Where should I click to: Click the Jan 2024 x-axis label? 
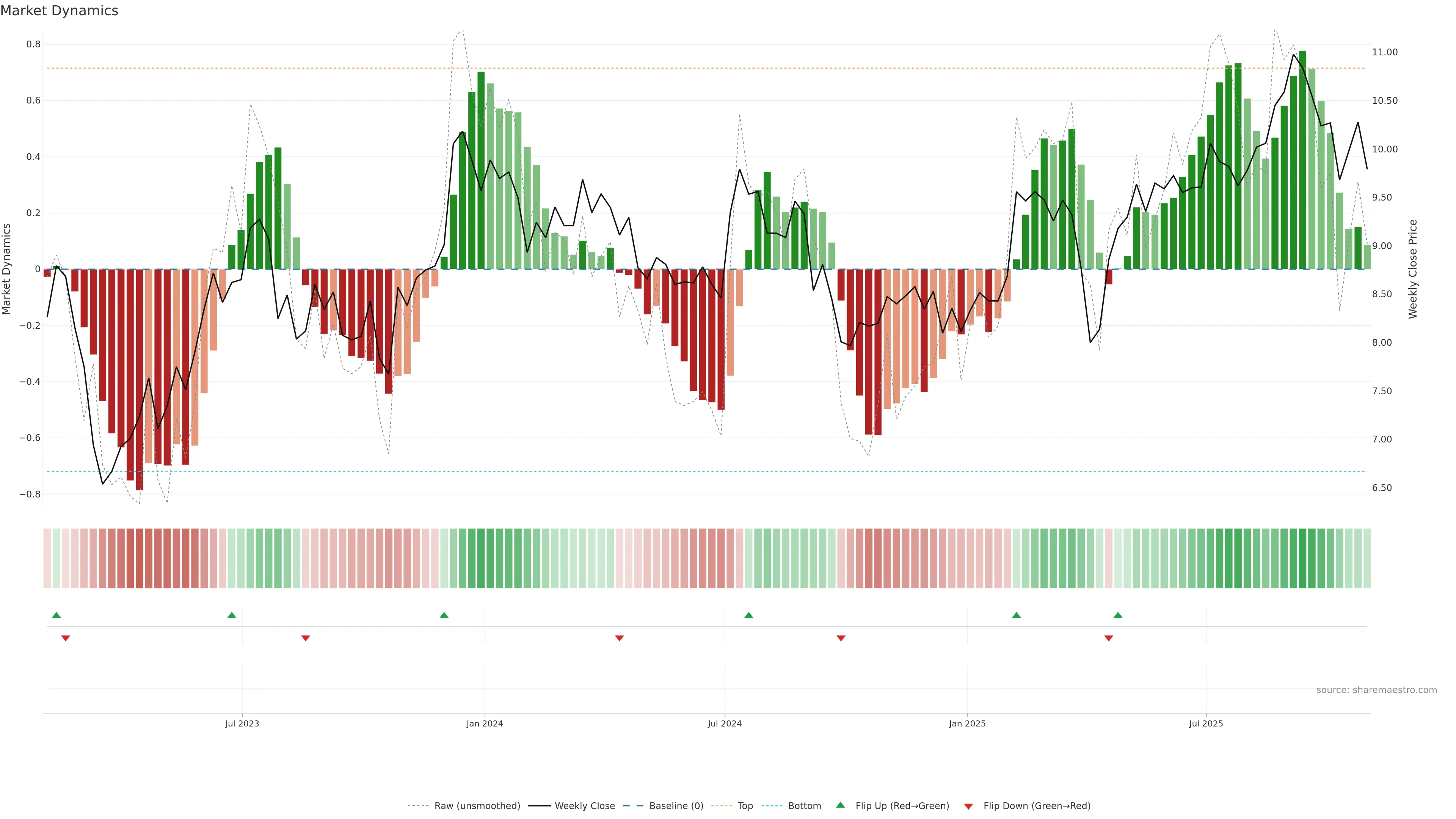pos(485,723)
